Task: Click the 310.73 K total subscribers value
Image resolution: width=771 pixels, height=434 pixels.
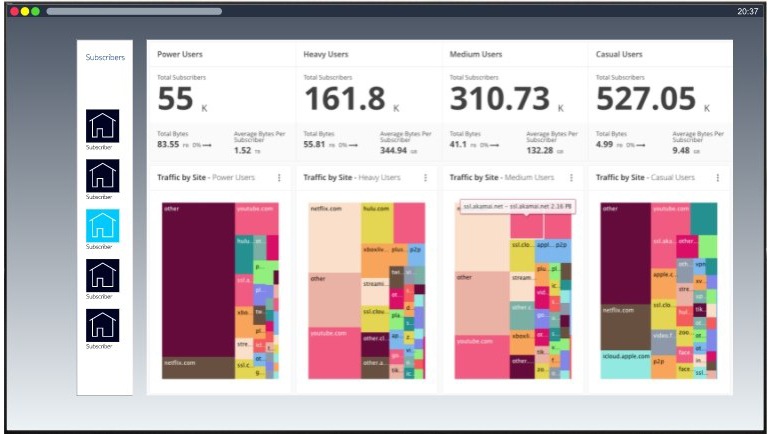Action: [x=506, y=100]
